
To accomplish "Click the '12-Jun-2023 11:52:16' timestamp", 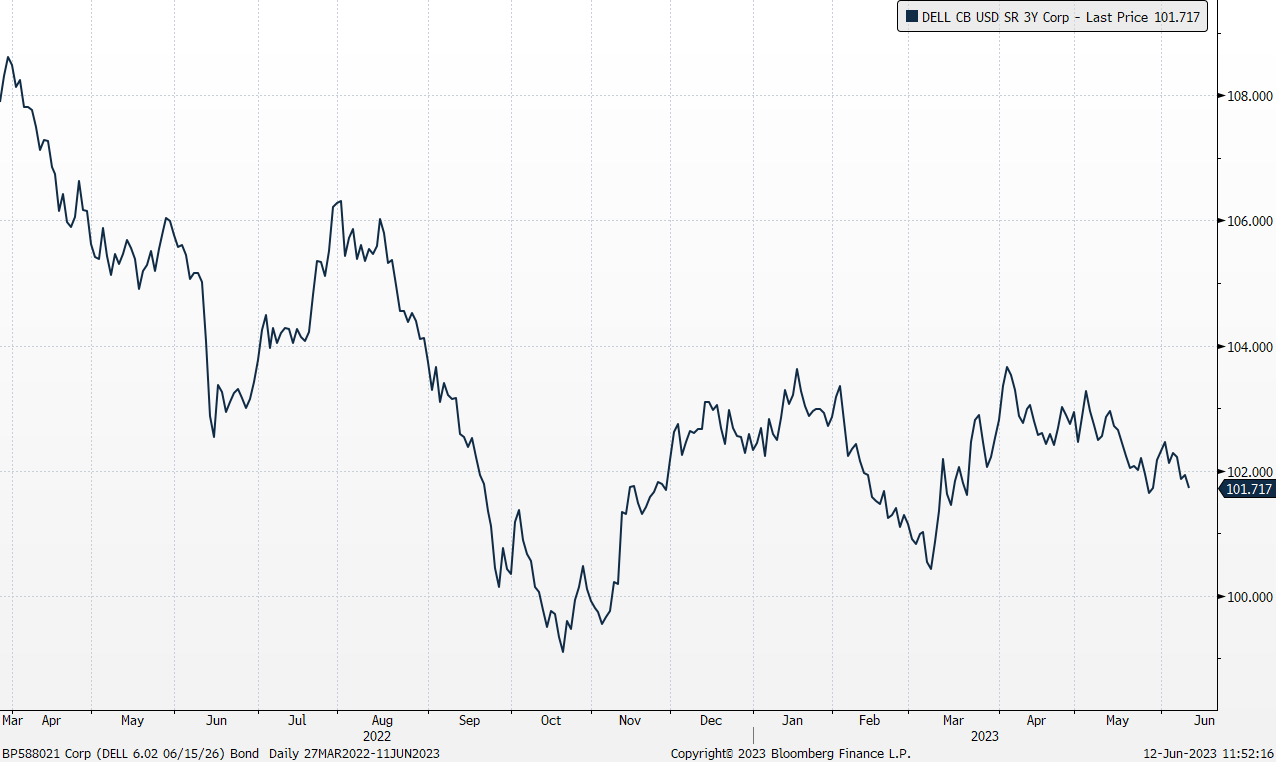I will (x=1209, y=753).
